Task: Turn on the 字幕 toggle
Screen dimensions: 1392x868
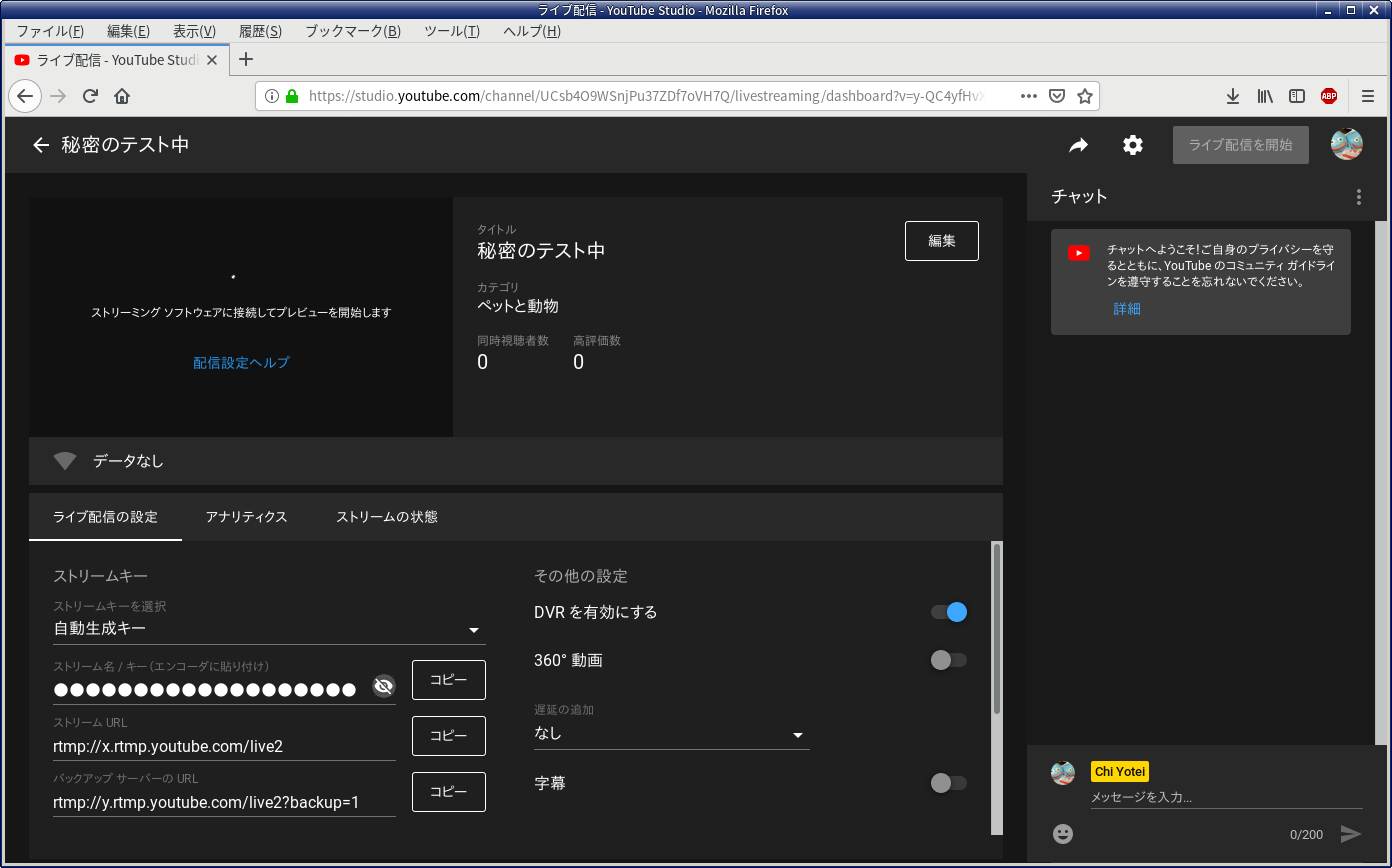Action: click(949, 783)
